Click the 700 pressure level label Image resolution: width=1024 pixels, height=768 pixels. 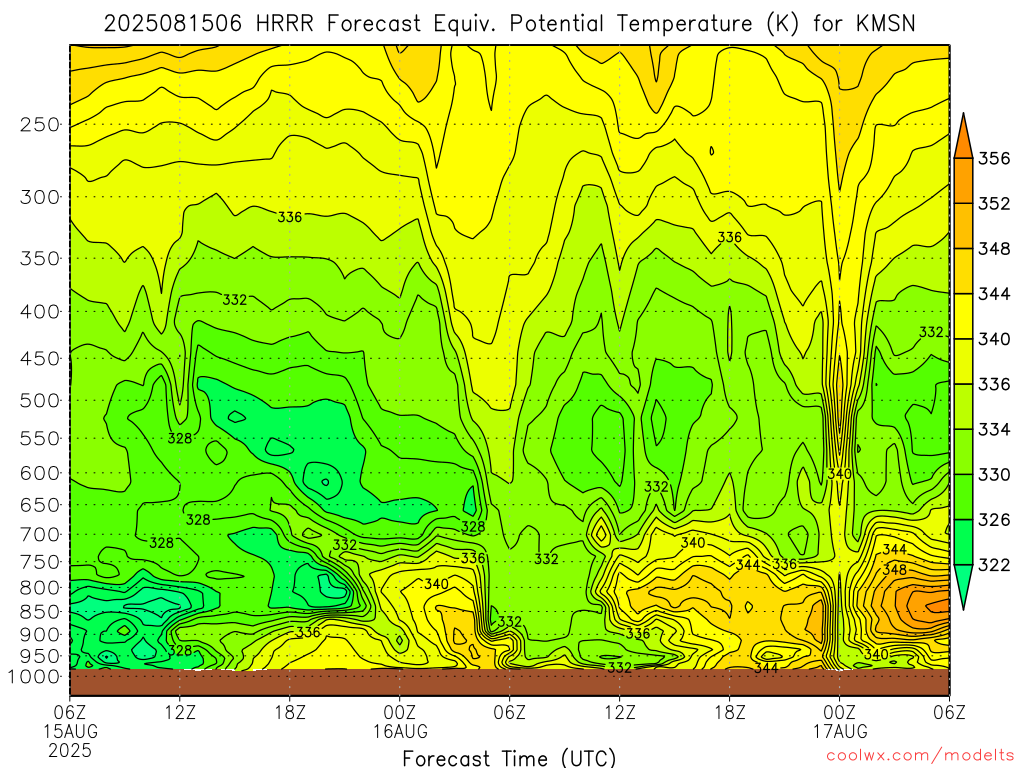click(x=40, y=534)
